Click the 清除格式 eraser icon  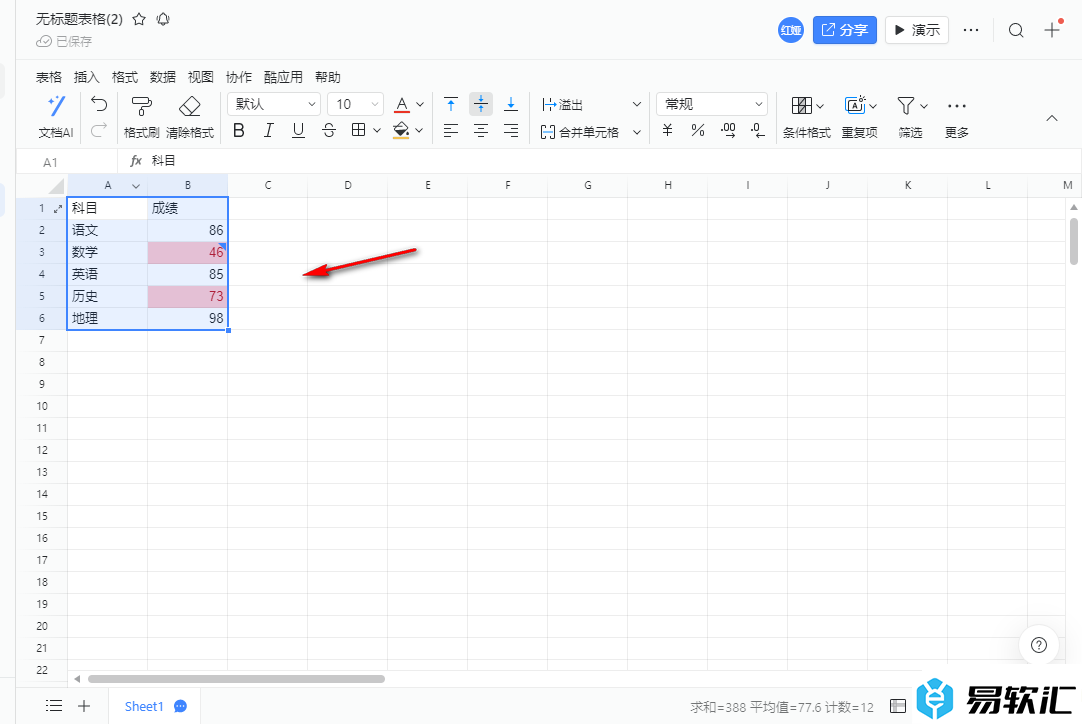189,106
